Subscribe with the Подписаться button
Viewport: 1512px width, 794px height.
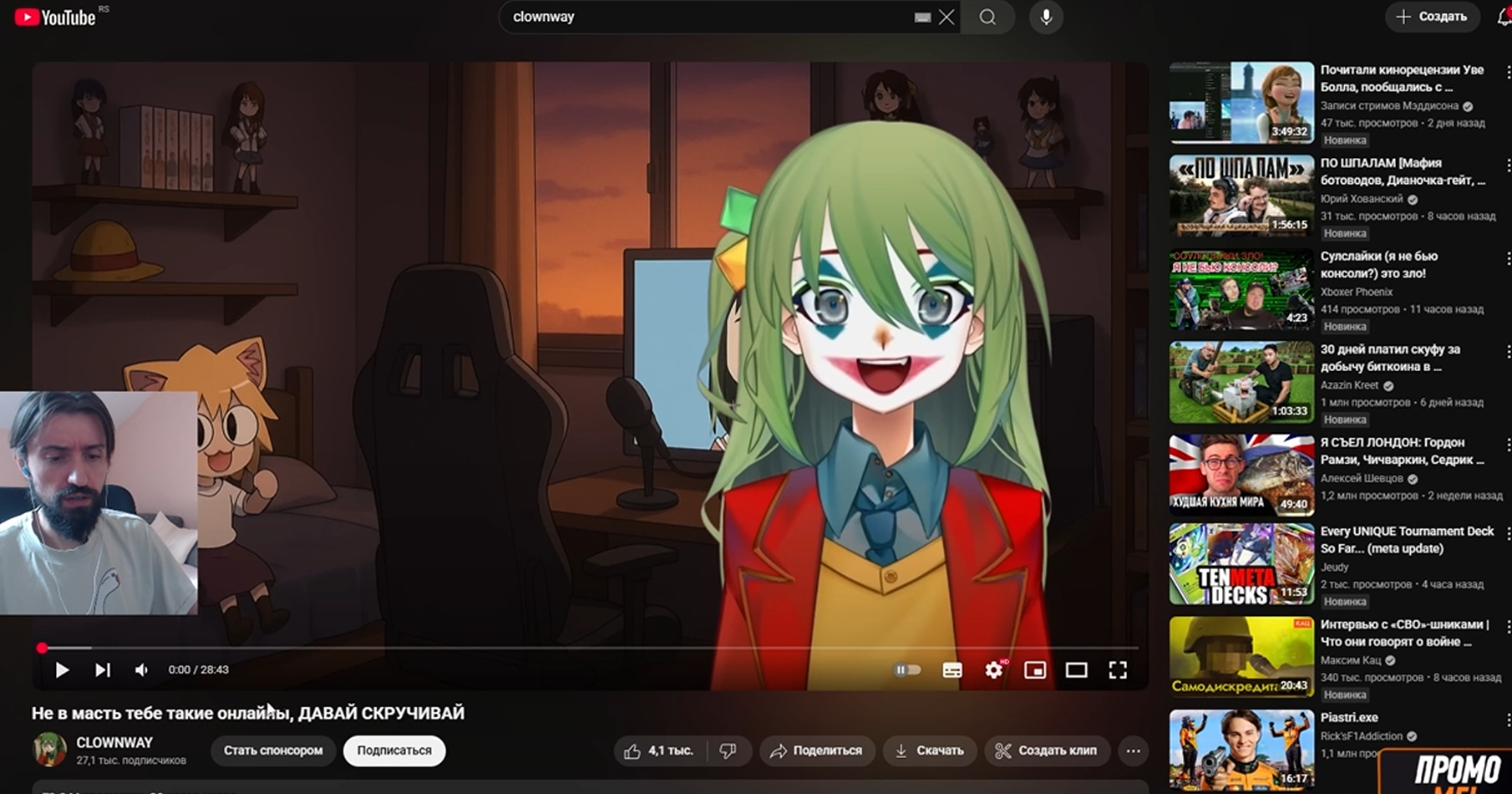pos(394,751)
